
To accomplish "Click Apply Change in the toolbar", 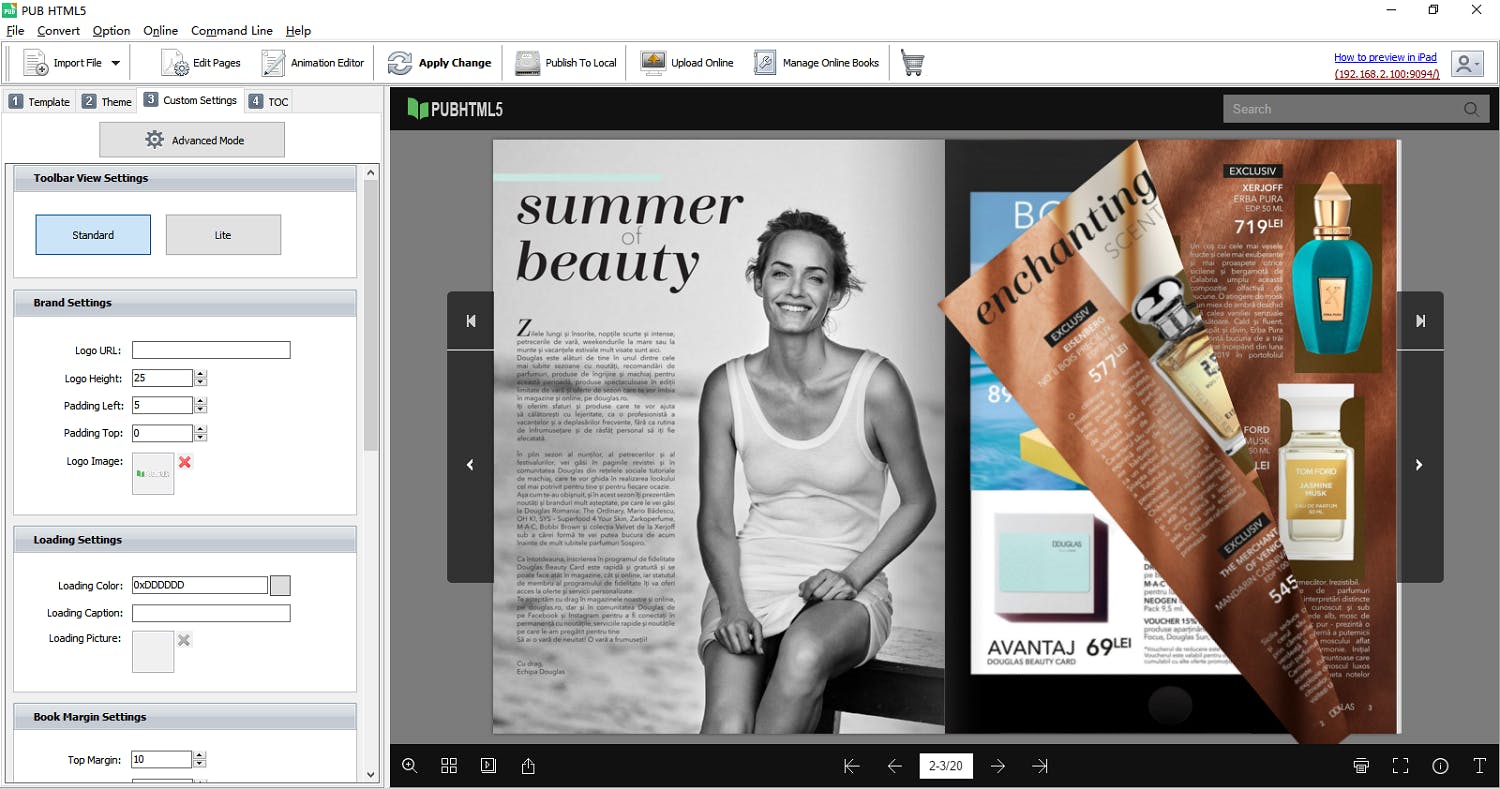I will [440, 63].
